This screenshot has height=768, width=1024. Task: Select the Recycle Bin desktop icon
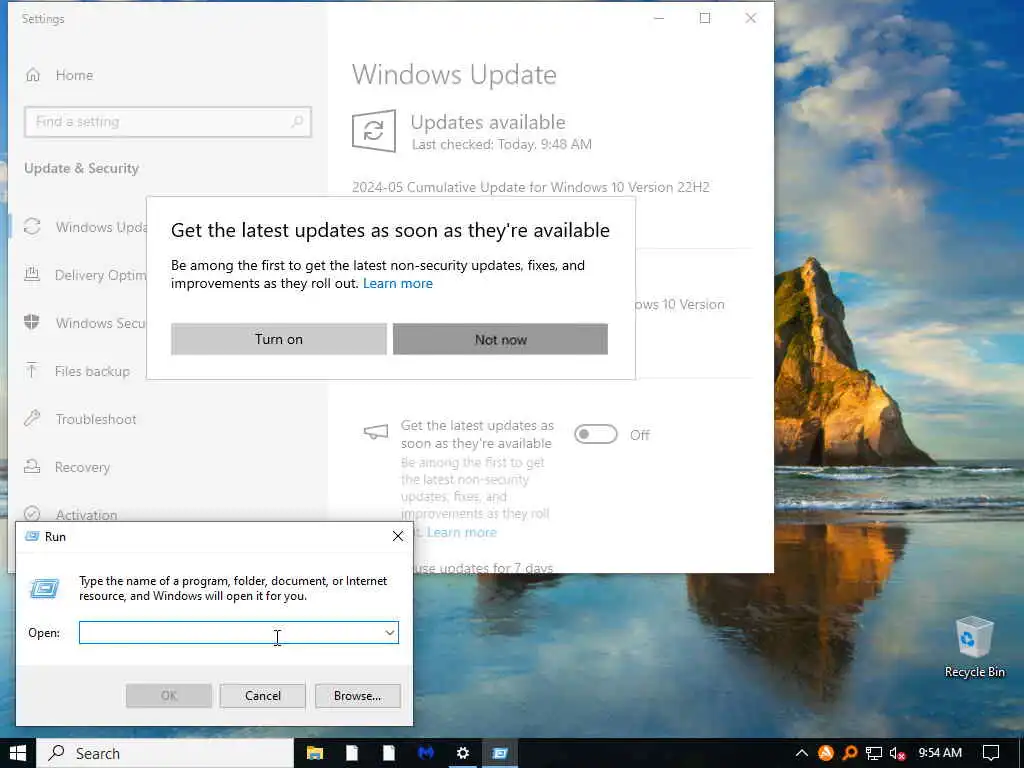pos(974,647)
